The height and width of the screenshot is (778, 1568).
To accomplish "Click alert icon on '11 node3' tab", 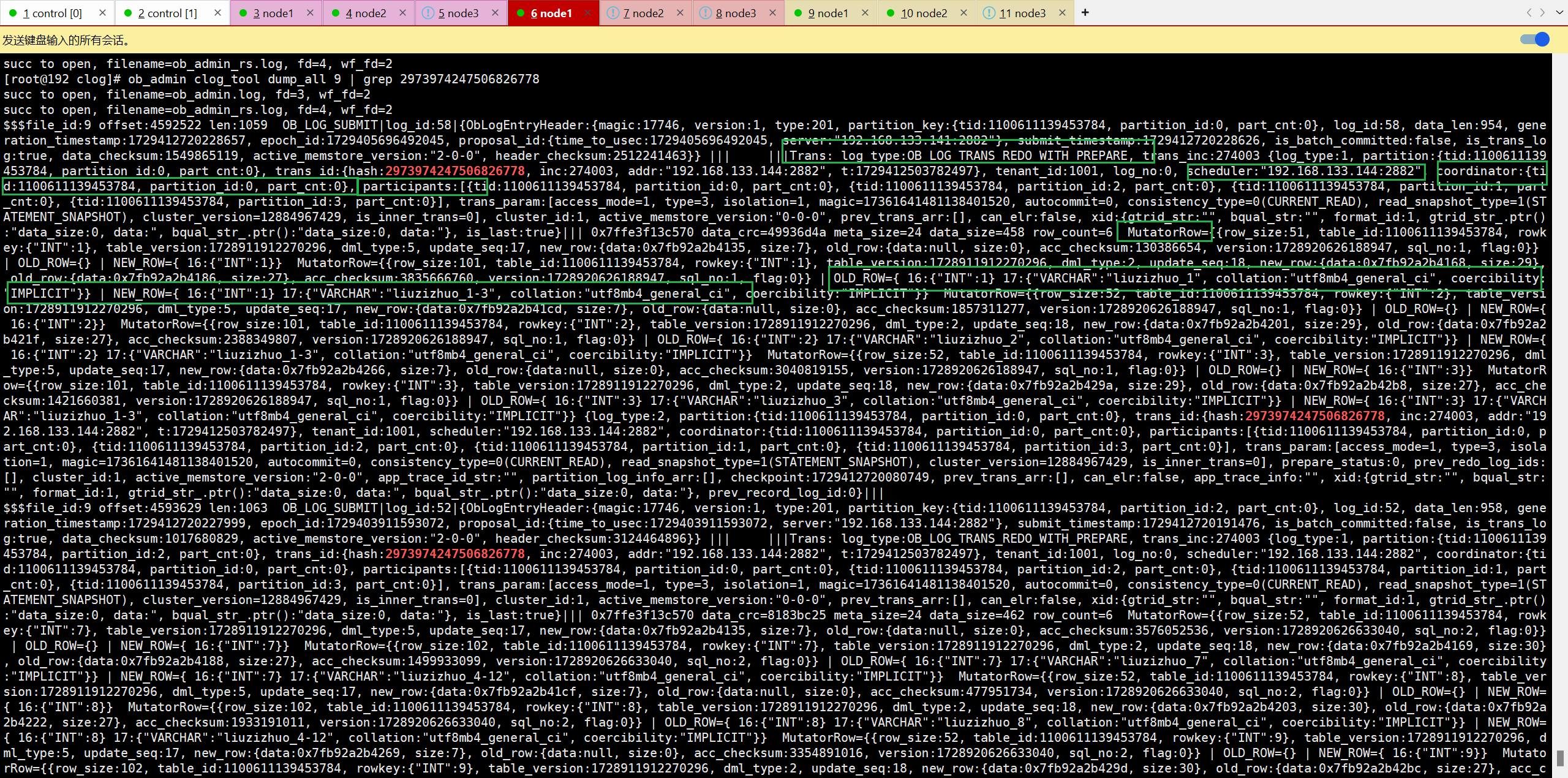I will [x=989, y=13].
